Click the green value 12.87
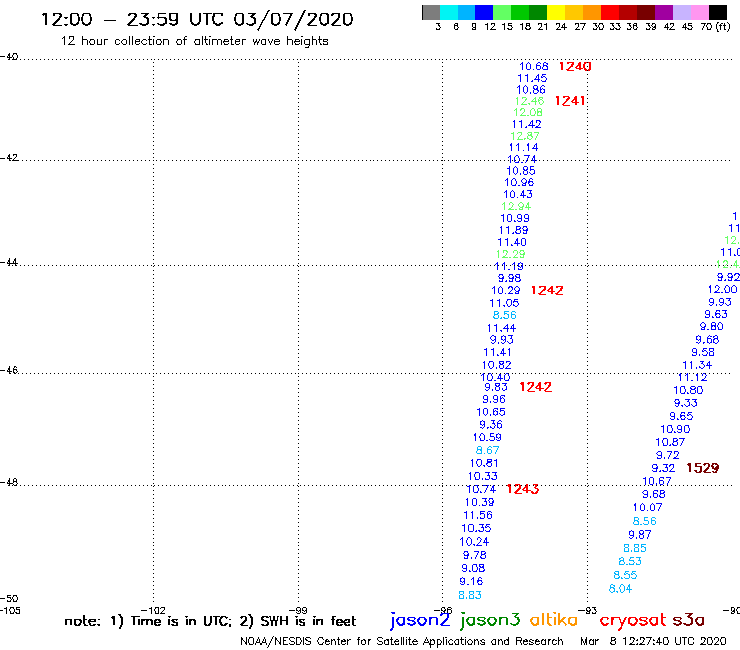This screenshot has height=650, width=740. (524, 136)
